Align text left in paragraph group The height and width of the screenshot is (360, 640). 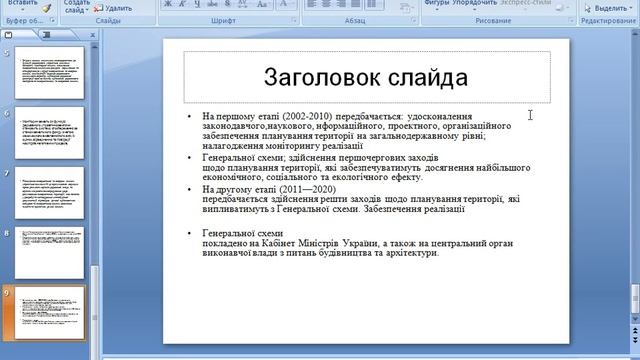pyautogui.click(x=311, y=4)
